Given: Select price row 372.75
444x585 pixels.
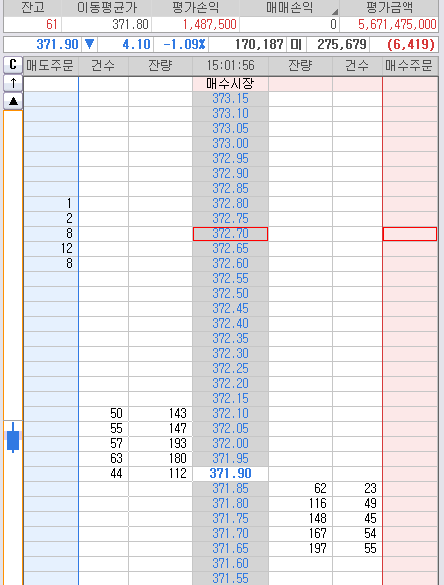Looking at the screenshot, I should click(x=230, y=219).
